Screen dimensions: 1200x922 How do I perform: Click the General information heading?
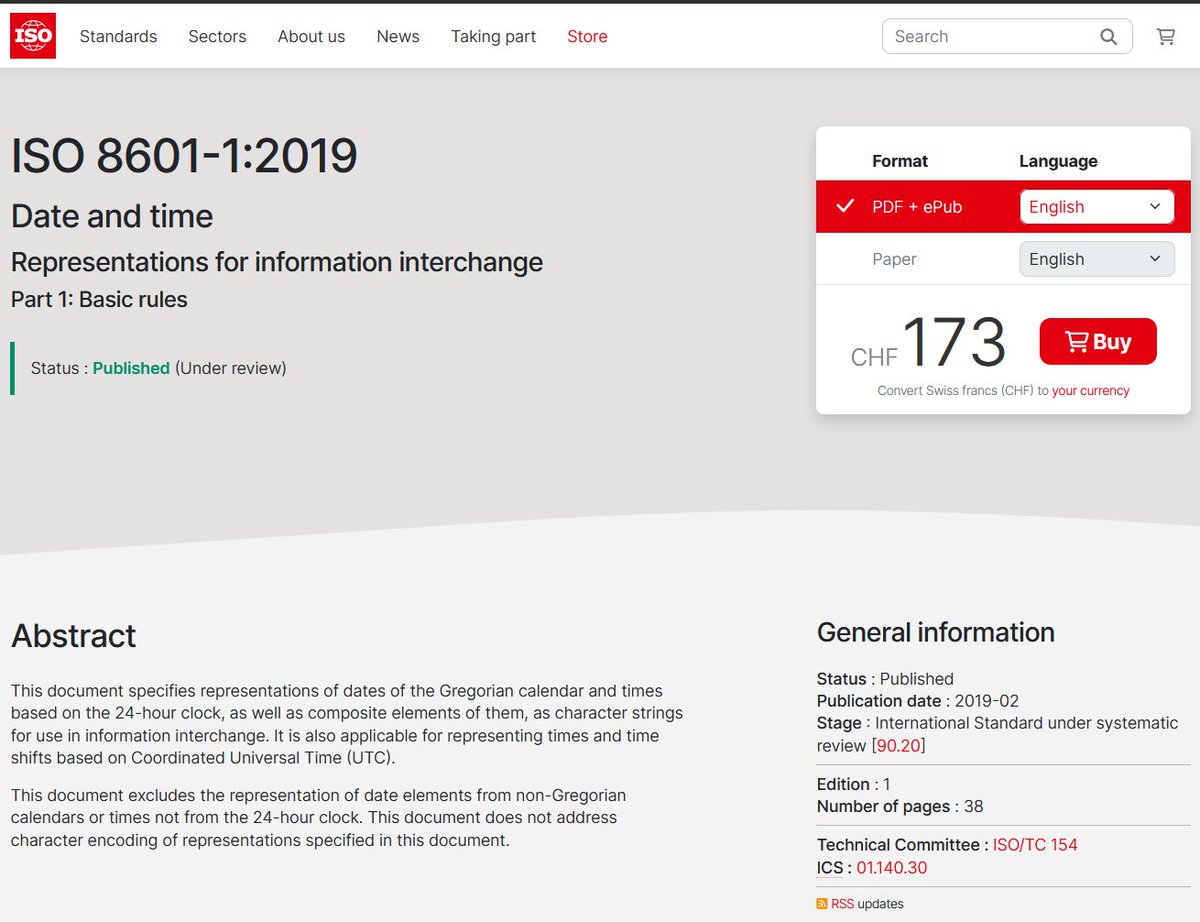click(x=936, y=633)
